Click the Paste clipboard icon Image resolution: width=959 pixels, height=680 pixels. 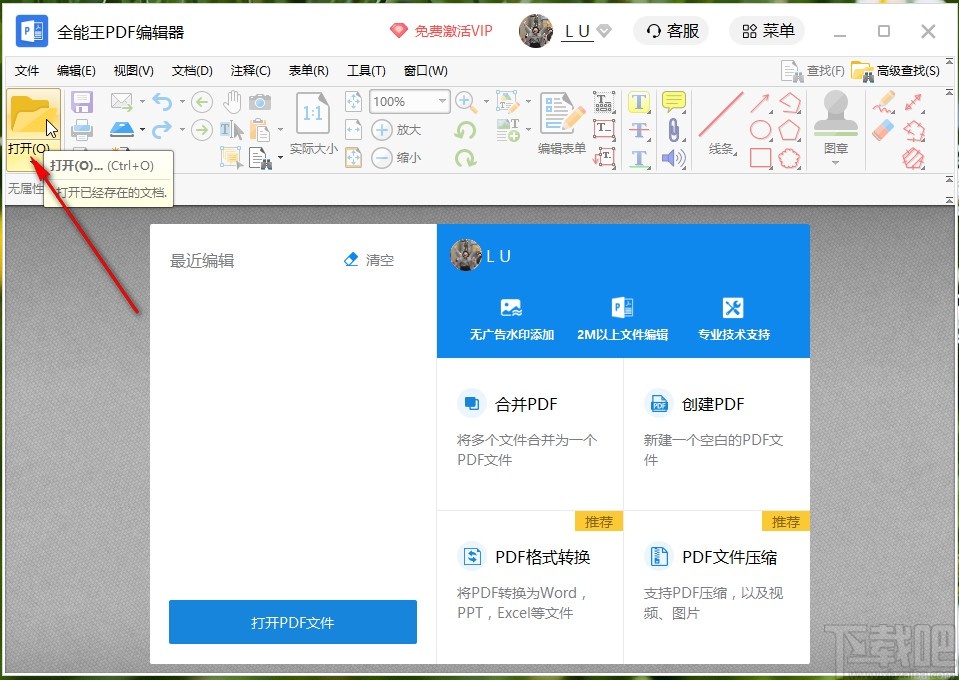coord(260,130)
